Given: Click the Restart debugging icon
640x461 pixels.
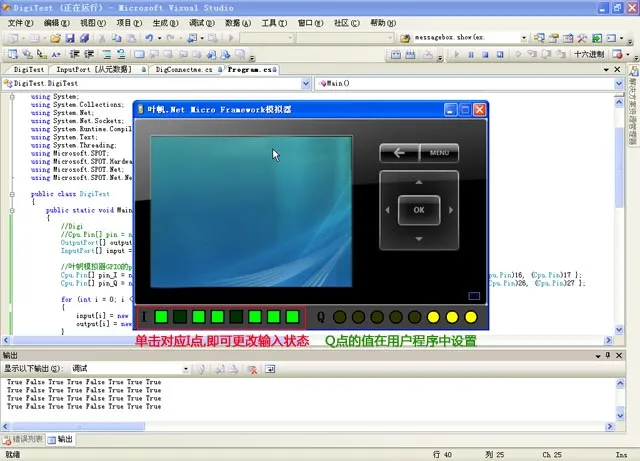Looking at the screenshot, I should pos(500,54).
